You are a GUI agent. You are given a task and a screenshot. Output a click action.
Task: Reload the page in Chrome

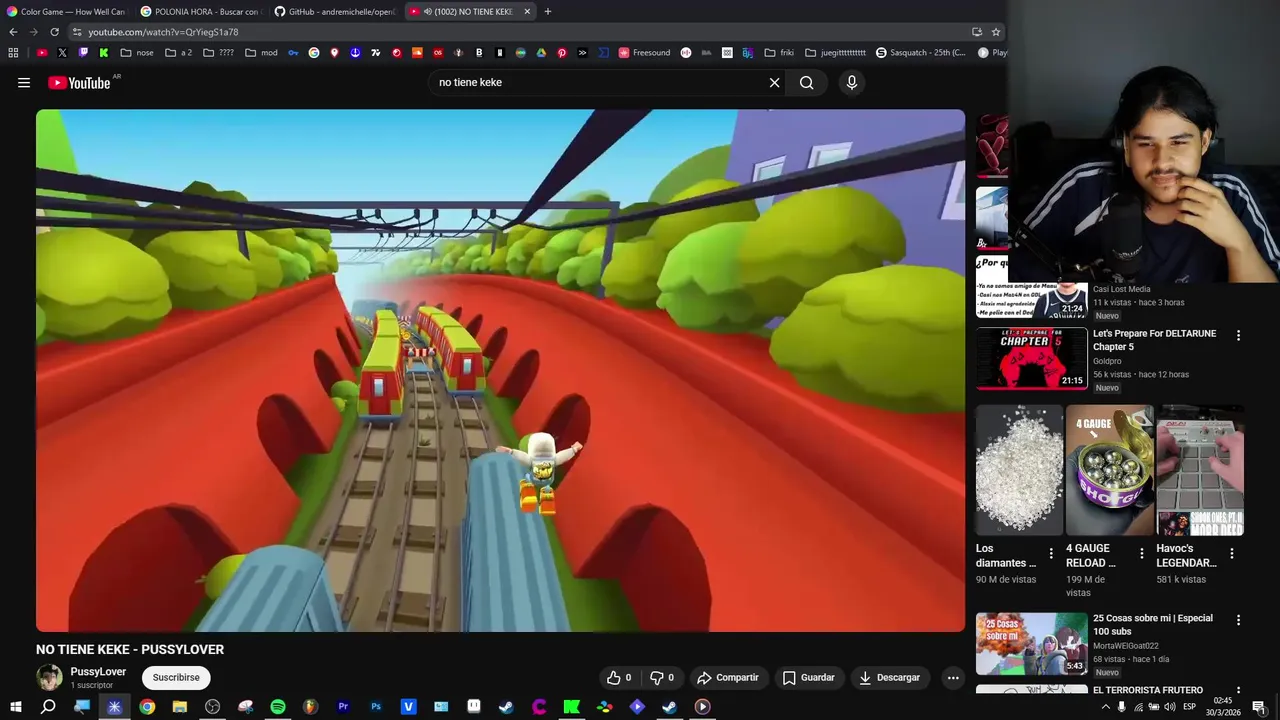(x=54, y=32)
